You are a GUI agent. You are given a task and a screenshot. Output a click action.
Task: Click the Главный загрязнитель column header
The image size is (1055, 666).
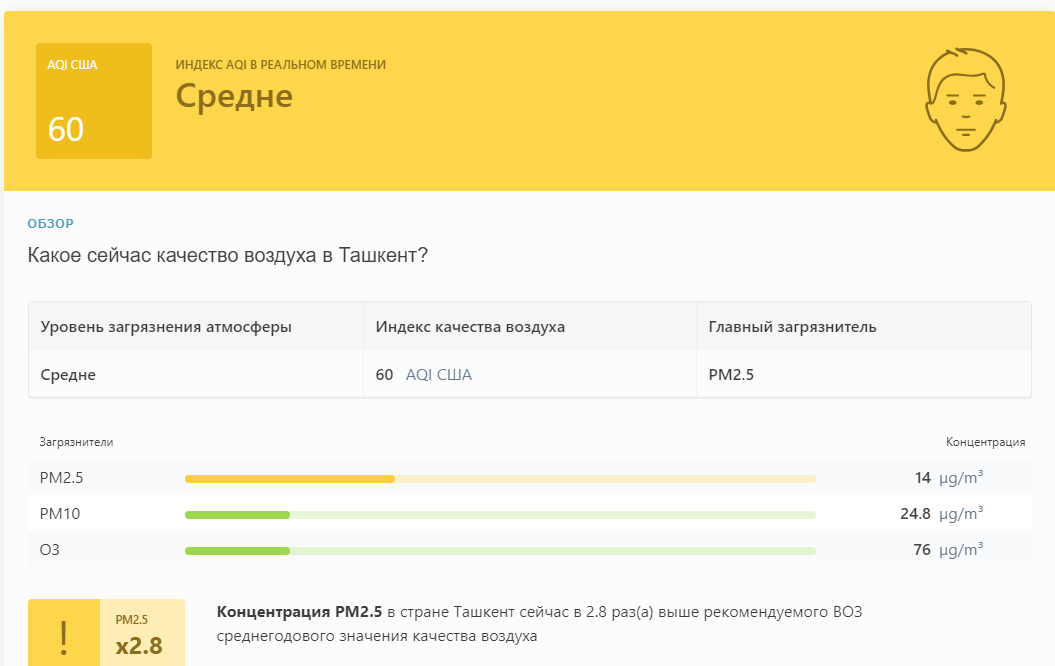(x=792, y=327)
